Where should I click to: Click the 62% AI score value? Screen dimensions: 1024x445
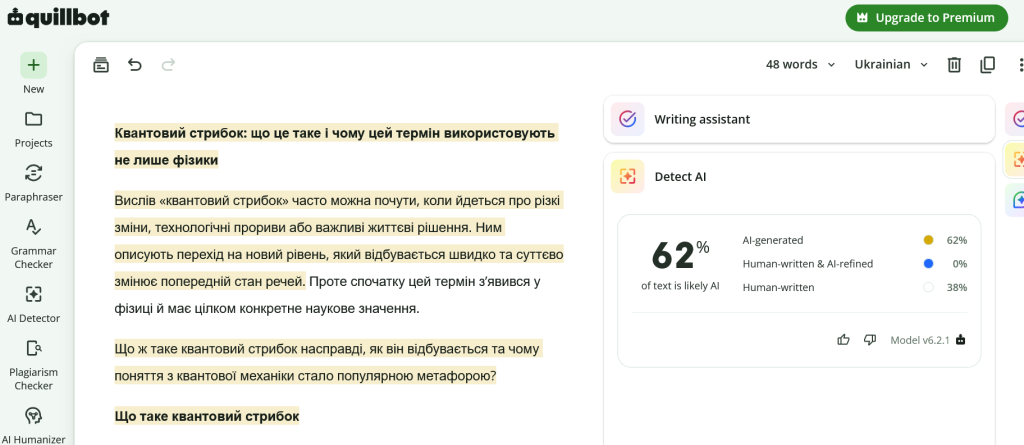(680, 255)
